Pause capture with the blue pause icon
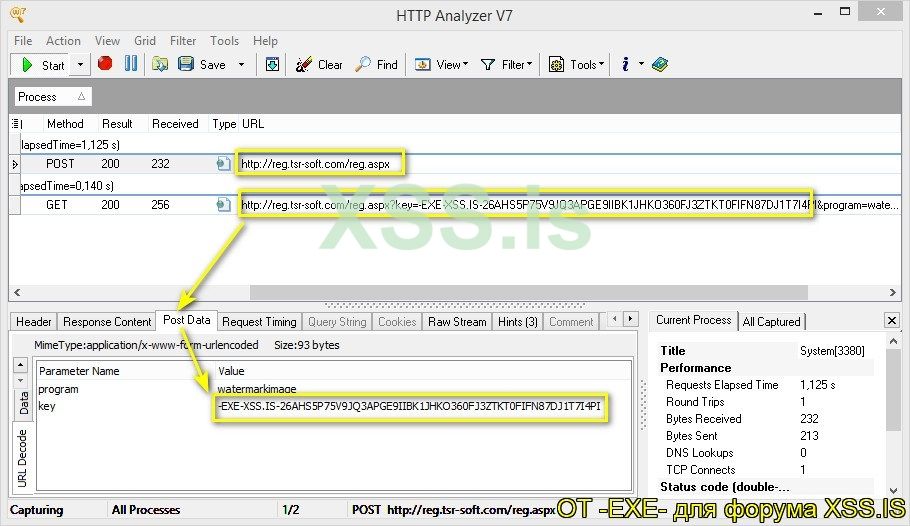This screenshot has width=910, height=526. 131,63
